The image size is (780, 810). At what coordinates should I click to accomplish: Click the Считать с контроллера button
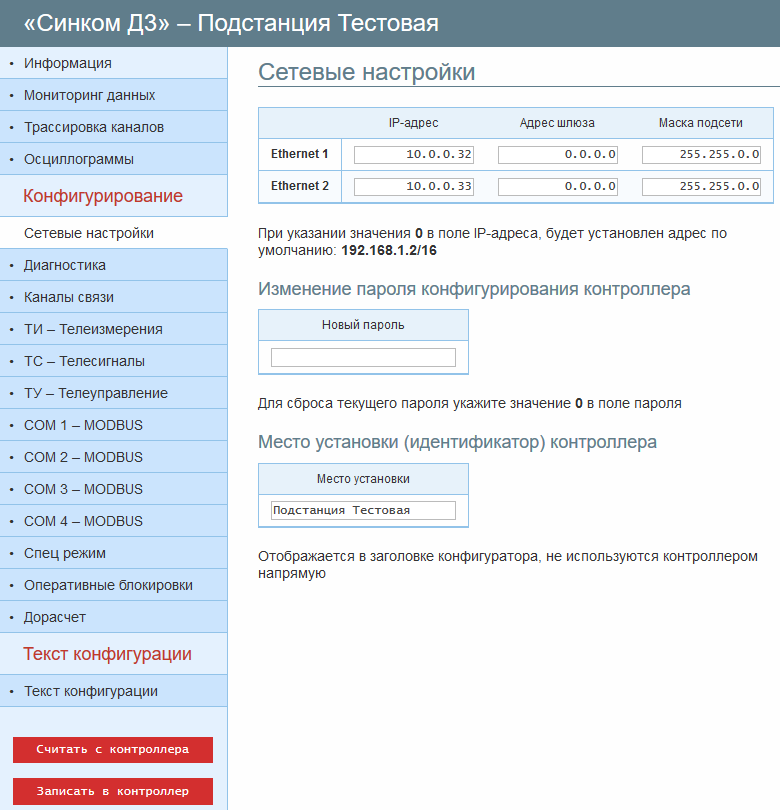point(113,750)
